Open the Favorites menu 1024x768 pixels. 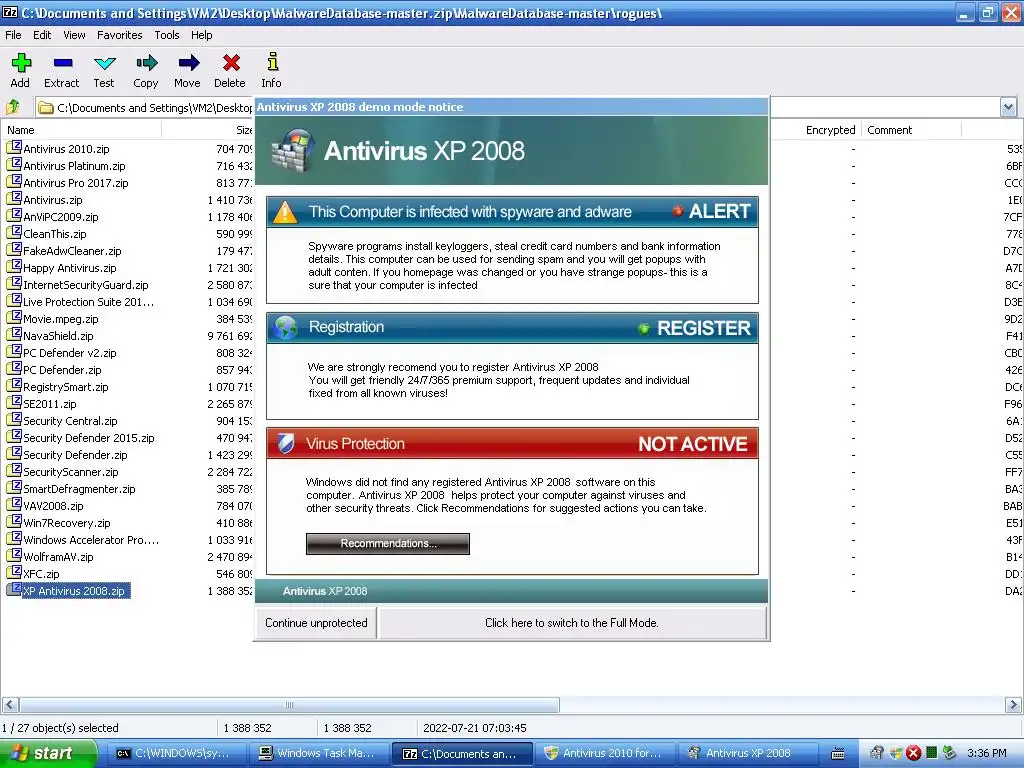click(x=120, y=35)
